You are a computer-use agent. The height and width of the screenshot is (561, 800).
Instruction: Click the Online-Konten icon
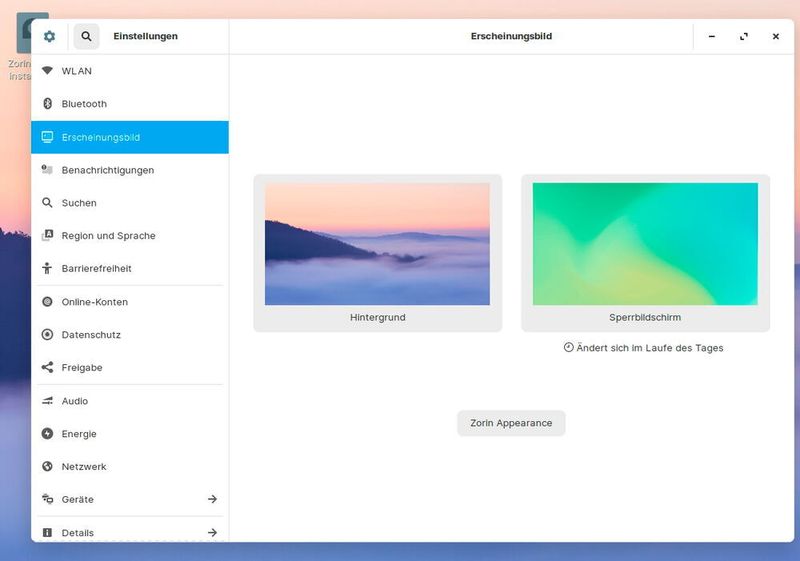(x=47, y=301)
